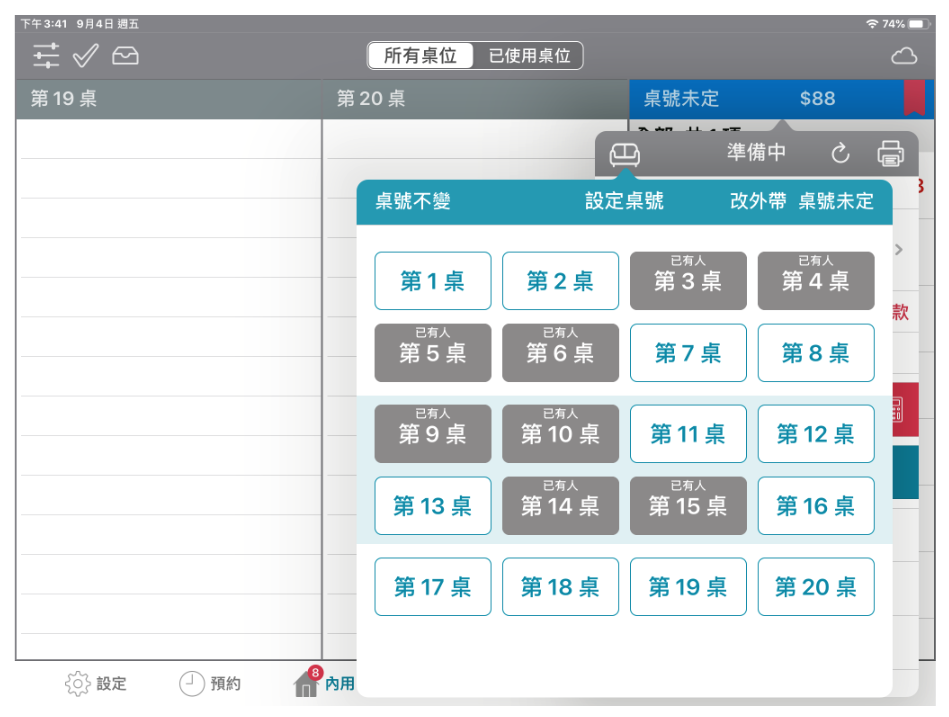
Task: Tap the cloud sync icon
Action: [x=903, y=56]
